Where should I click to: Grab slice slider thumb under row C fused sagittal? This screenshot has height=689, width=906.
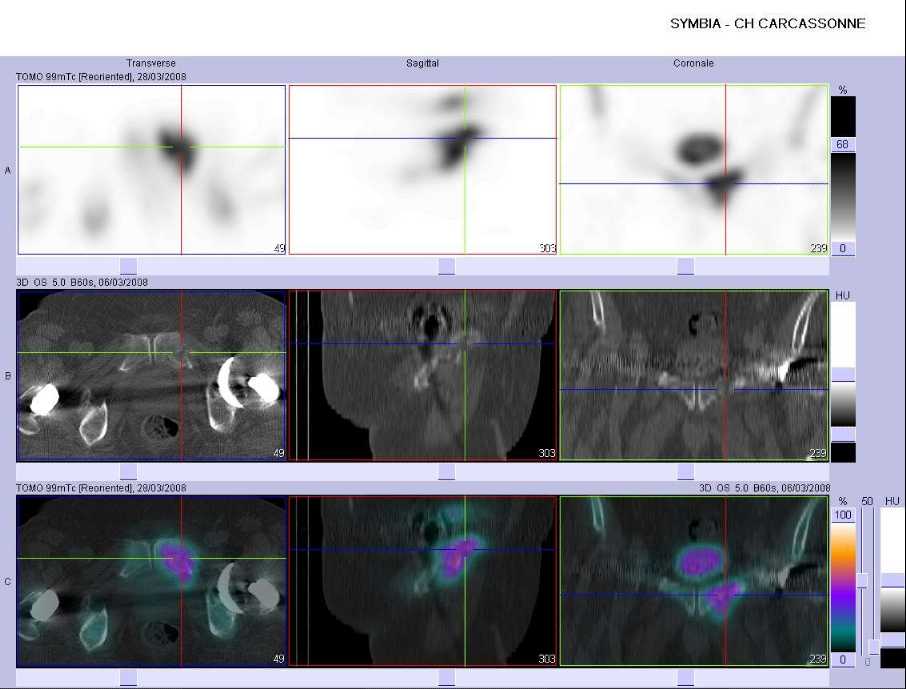coord(447,677)
